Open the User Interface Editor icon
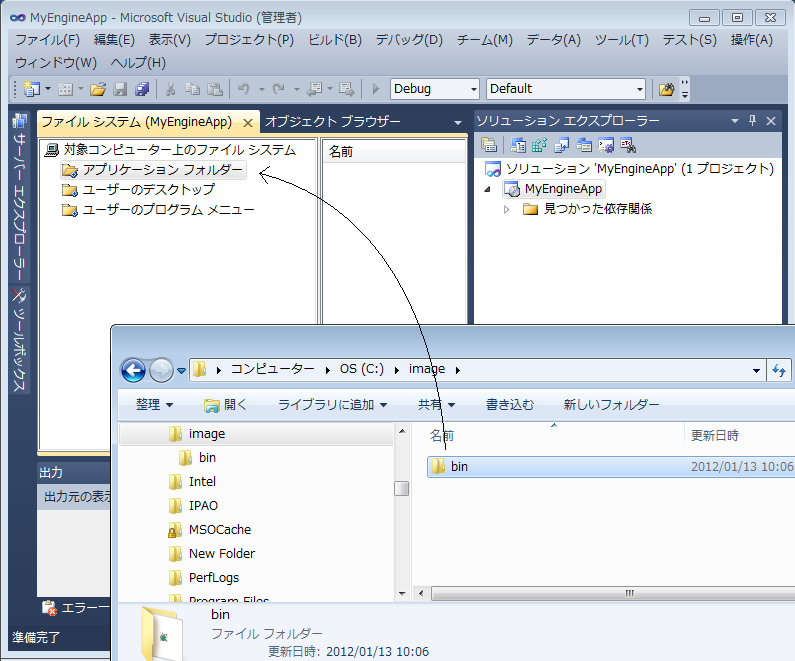795x661 pixels. (584, 145)
